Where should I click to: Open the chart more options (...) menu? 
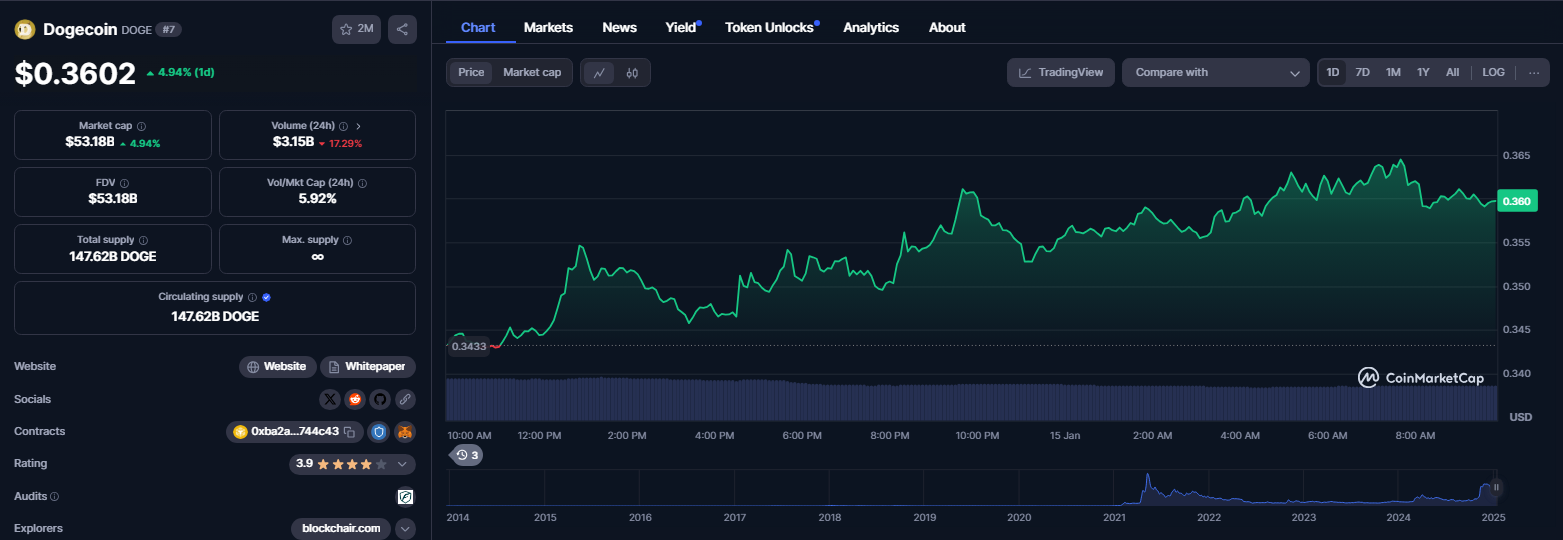pos(1533,72)
